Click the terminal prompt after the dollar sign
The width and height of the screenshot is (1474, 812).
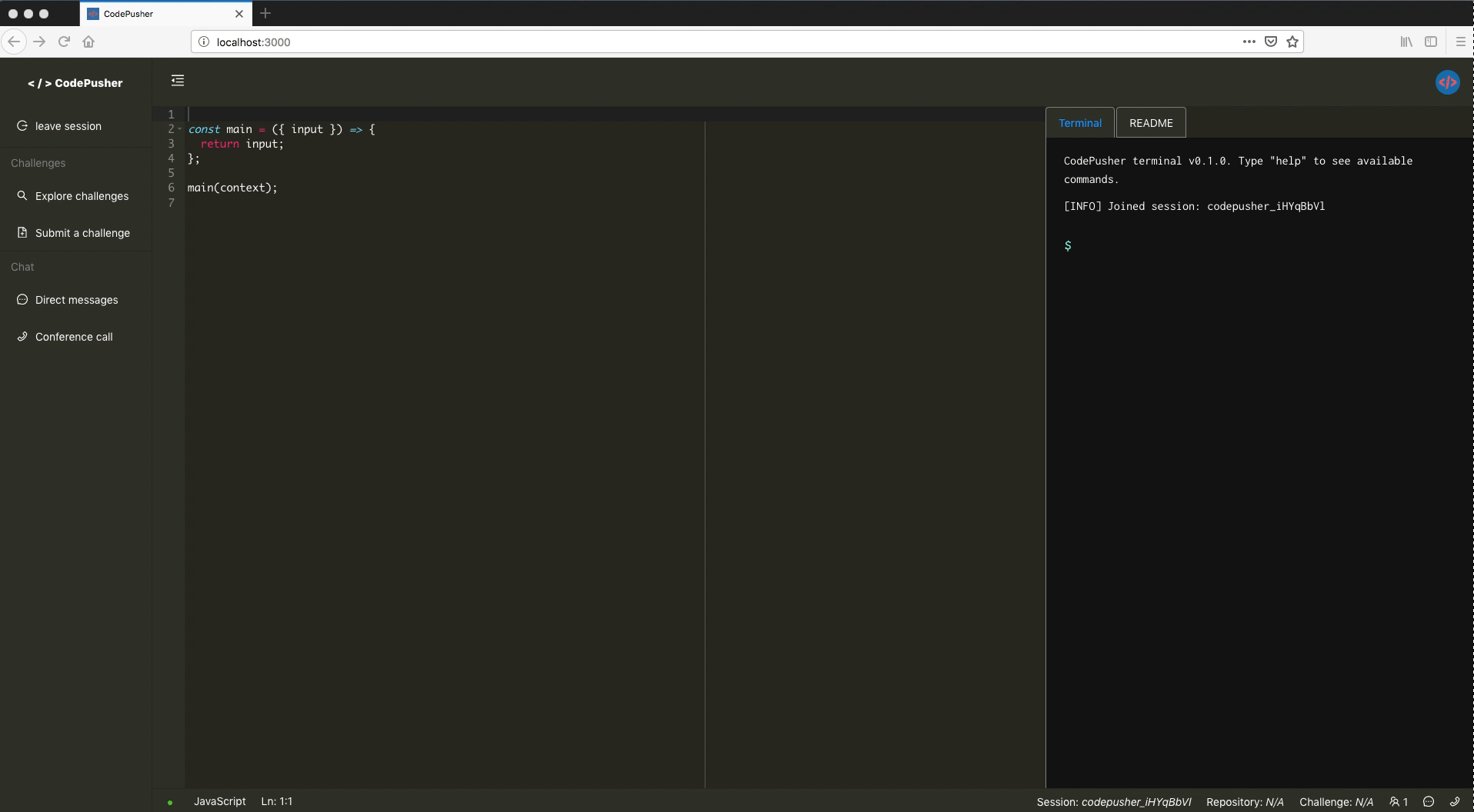[1262, 245]
